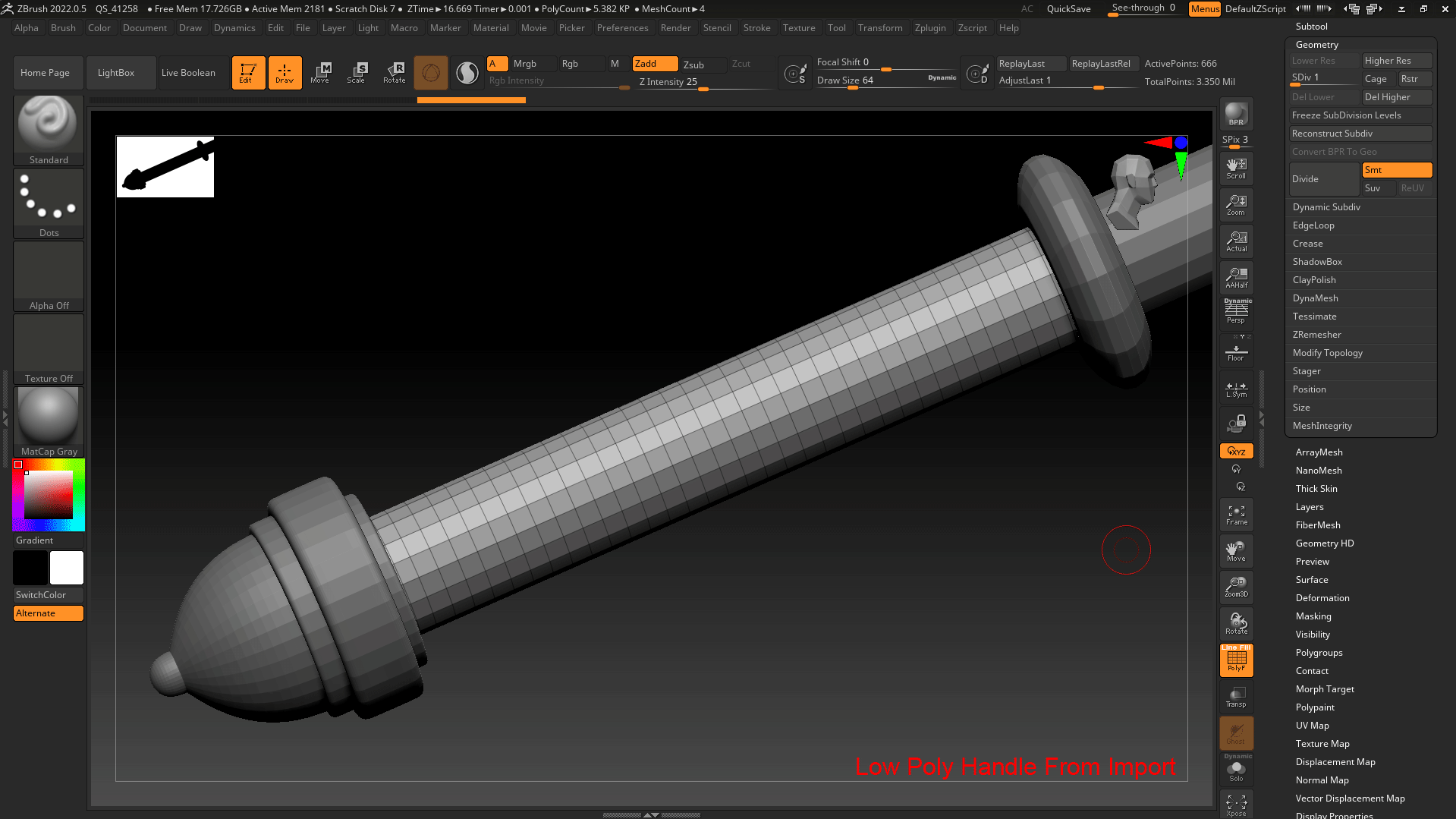This screenshot has height=819, width=1456.
Task: Collapse the Geometry subpalette
Action: (1315, 44)
